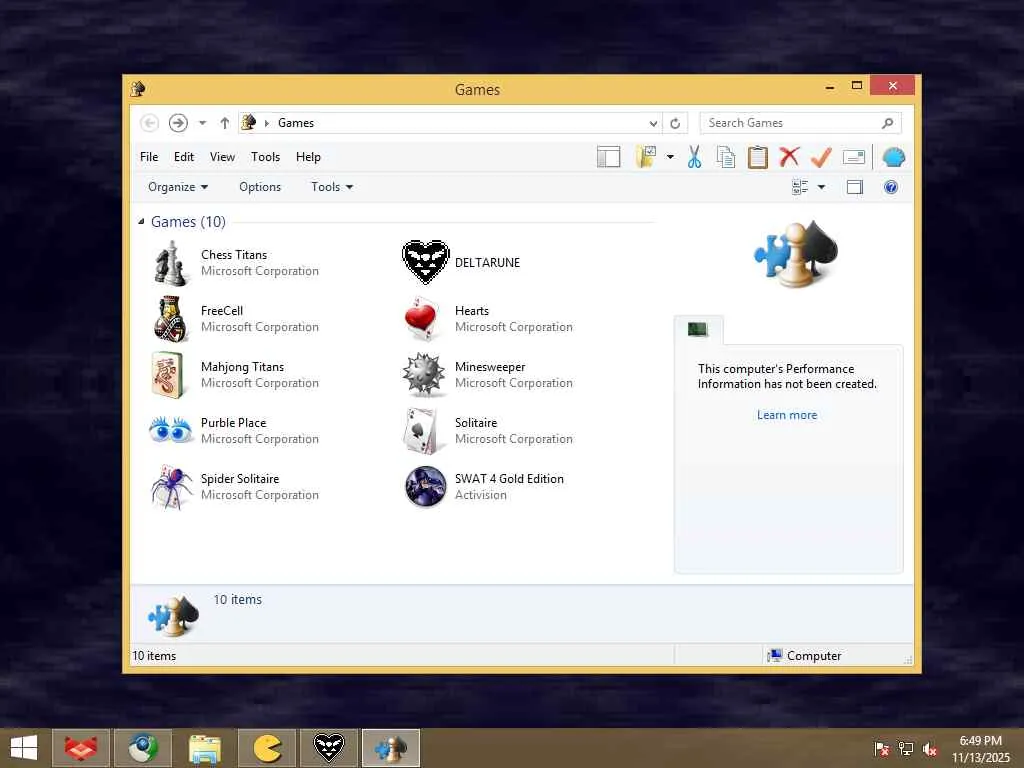The height and width of the screenshot is (768, 1024).
Task: Click Games in the address breadcrumb
Action: tap(296, 123)
